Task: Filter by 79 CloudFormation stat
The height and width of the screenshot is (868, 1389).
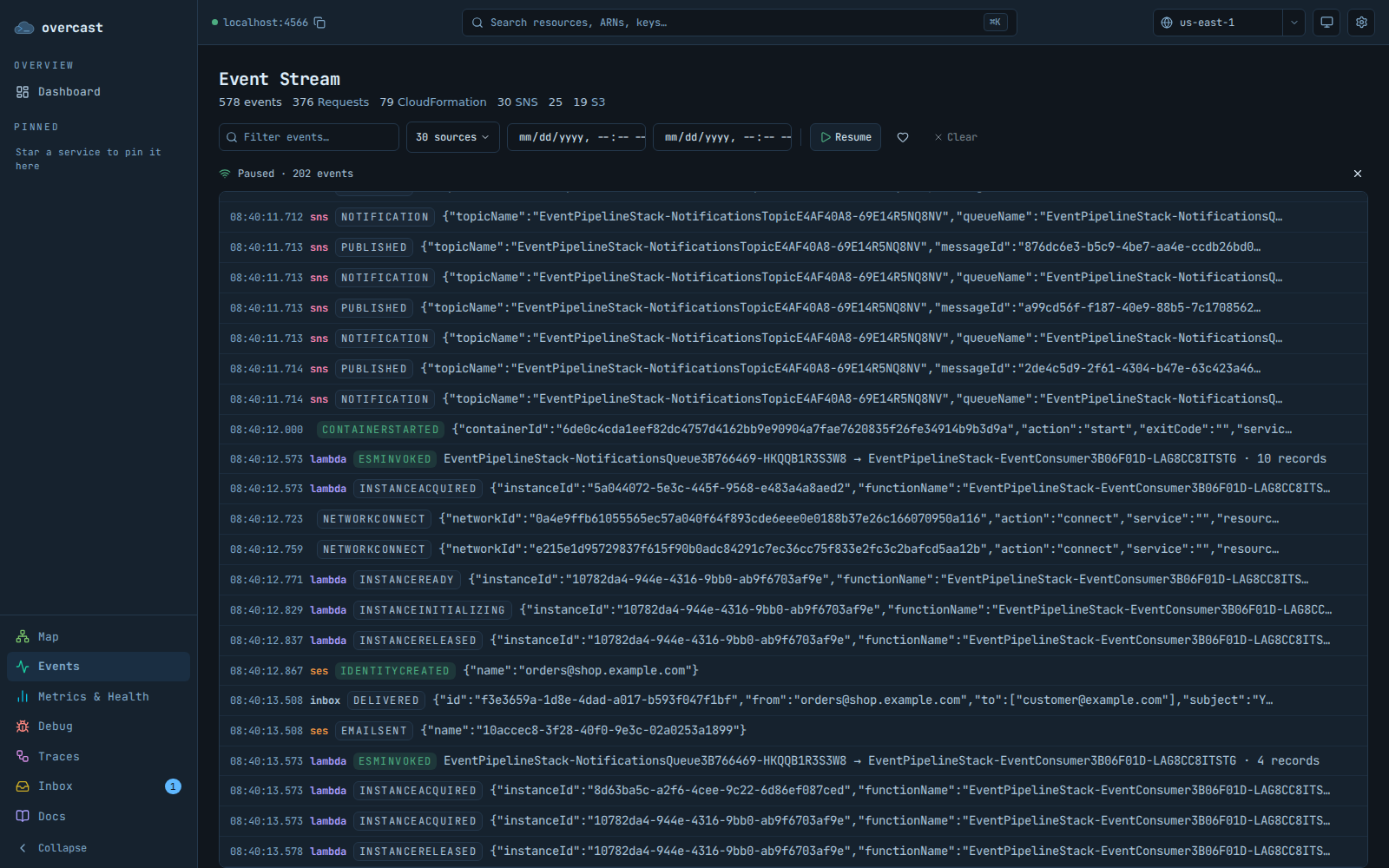Action: tap(433, 102)
